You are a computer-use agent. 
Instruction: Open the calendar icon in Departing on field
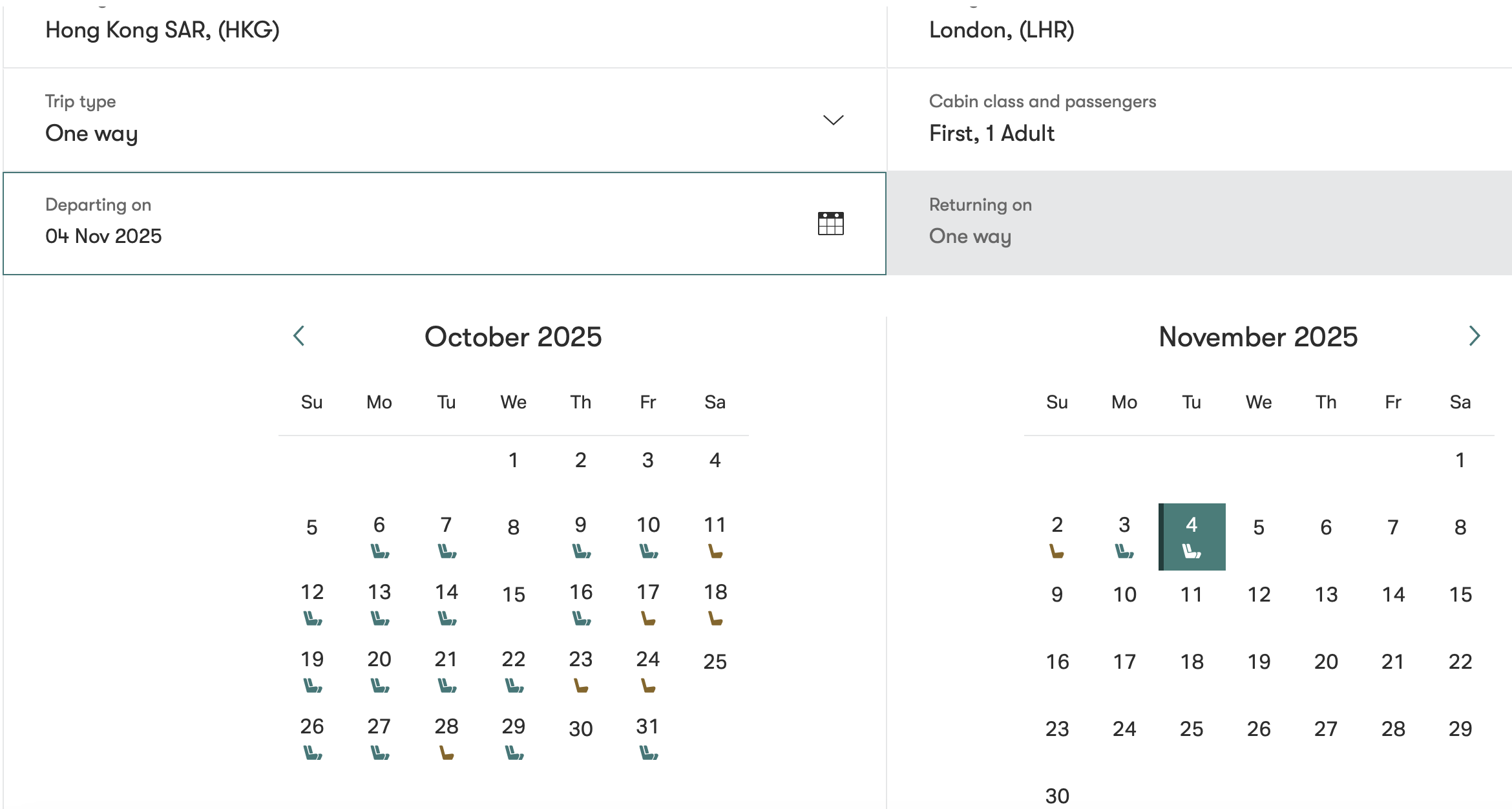[x=830, y=224]
